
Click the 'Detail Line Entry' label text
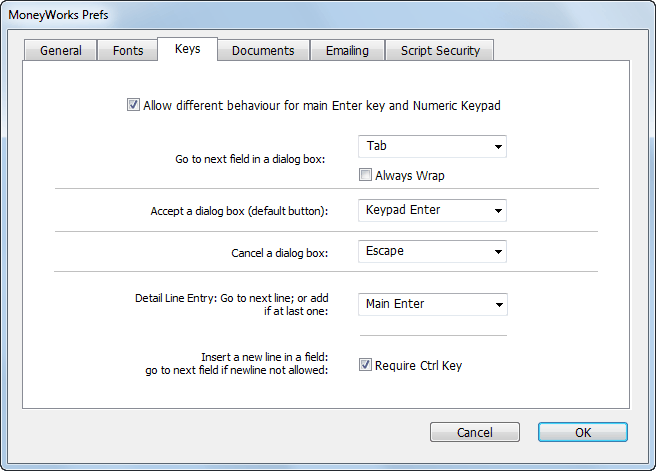[231, 305]
